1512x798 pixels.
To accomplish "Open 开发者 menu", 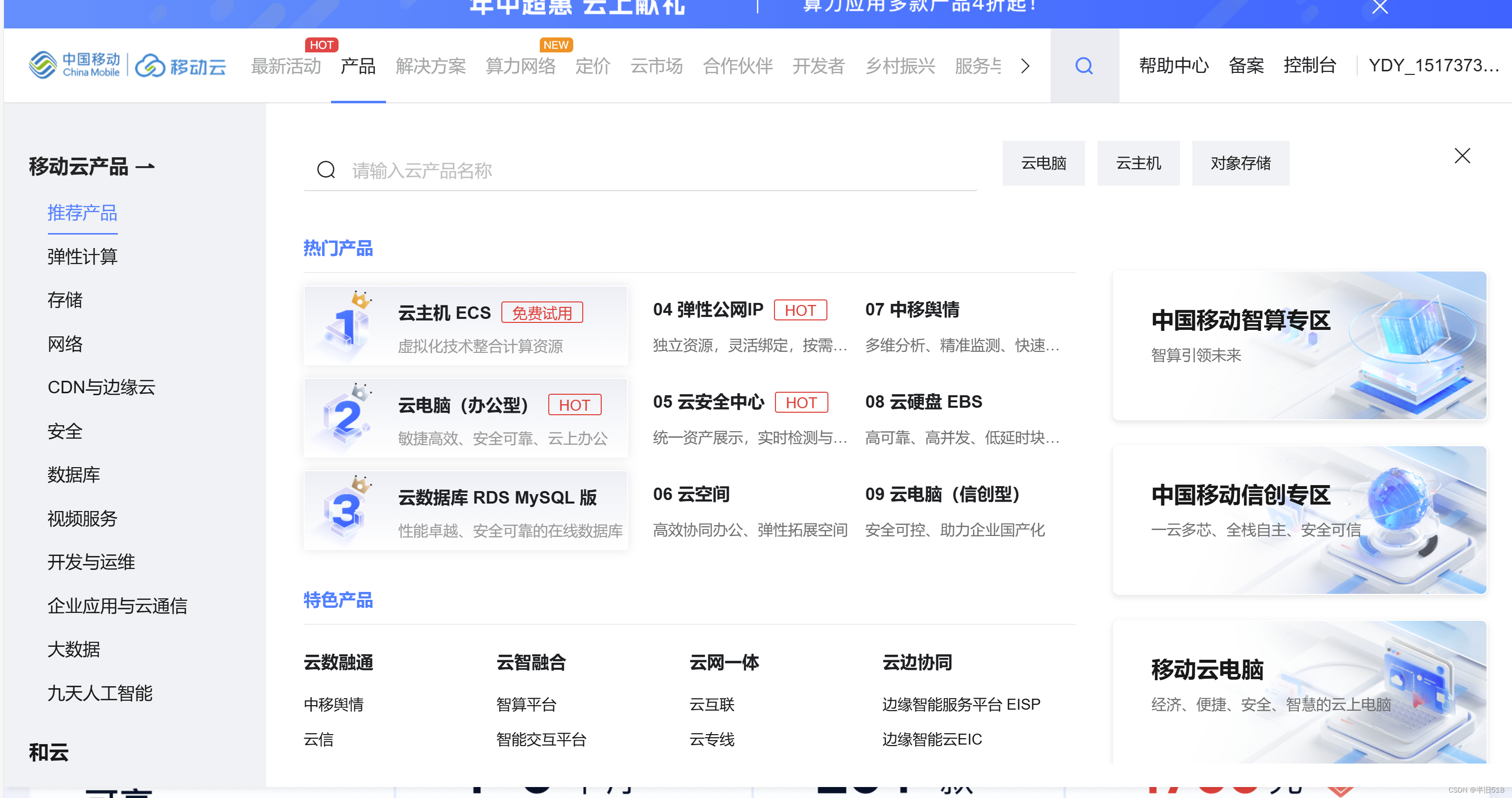I will pos(818,66).
